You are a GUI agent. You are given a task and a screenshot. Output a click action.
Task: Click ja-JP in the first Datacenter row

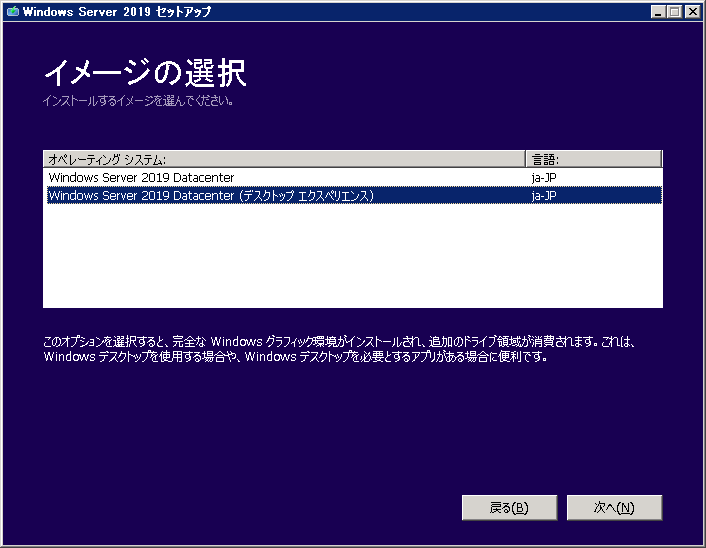coord(543,178)
